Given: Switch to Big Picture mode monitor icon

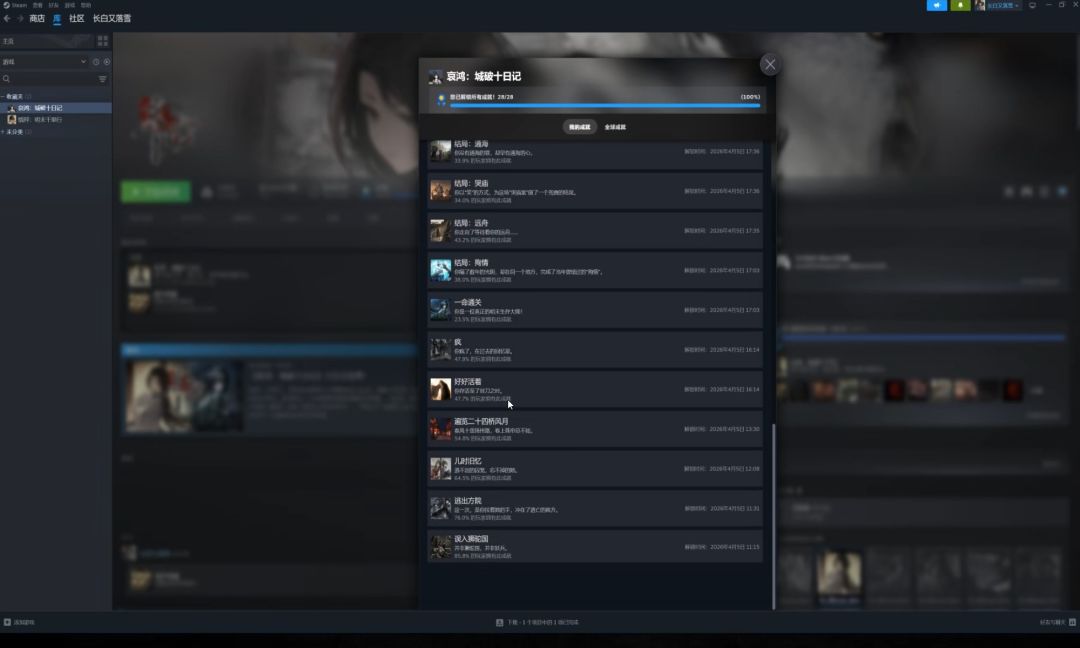Looking at the screenshot, I should (x=1032, y=5).
